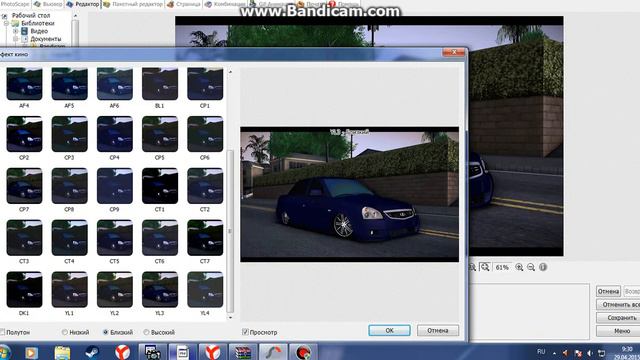Click the Отменить все button
Screen dimensions: 640x360
coord(618,304)
